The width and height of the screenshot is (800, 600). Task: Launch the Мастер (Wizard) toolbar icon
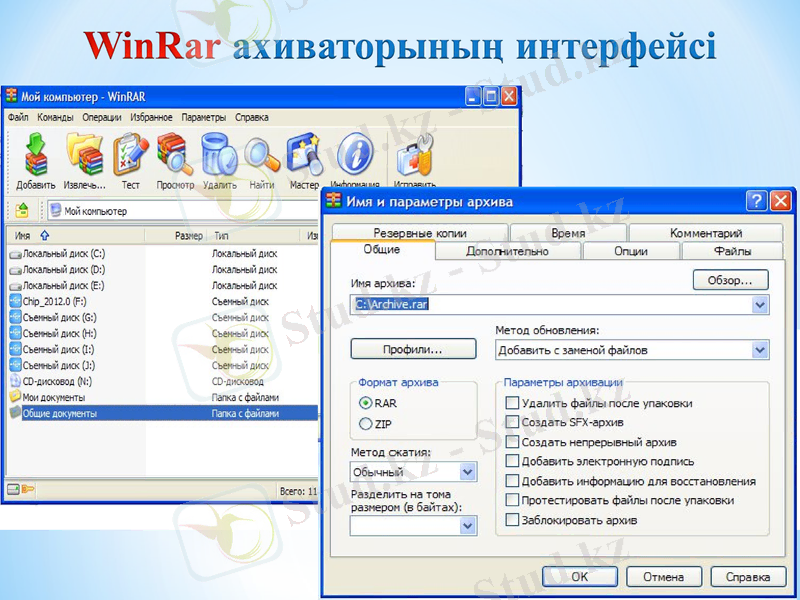click(x=304, y=156)
